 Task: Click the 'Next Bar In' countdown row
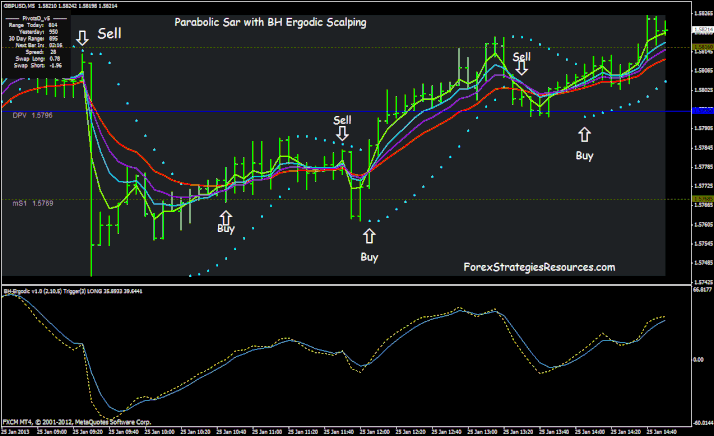[x=39, y=45]
